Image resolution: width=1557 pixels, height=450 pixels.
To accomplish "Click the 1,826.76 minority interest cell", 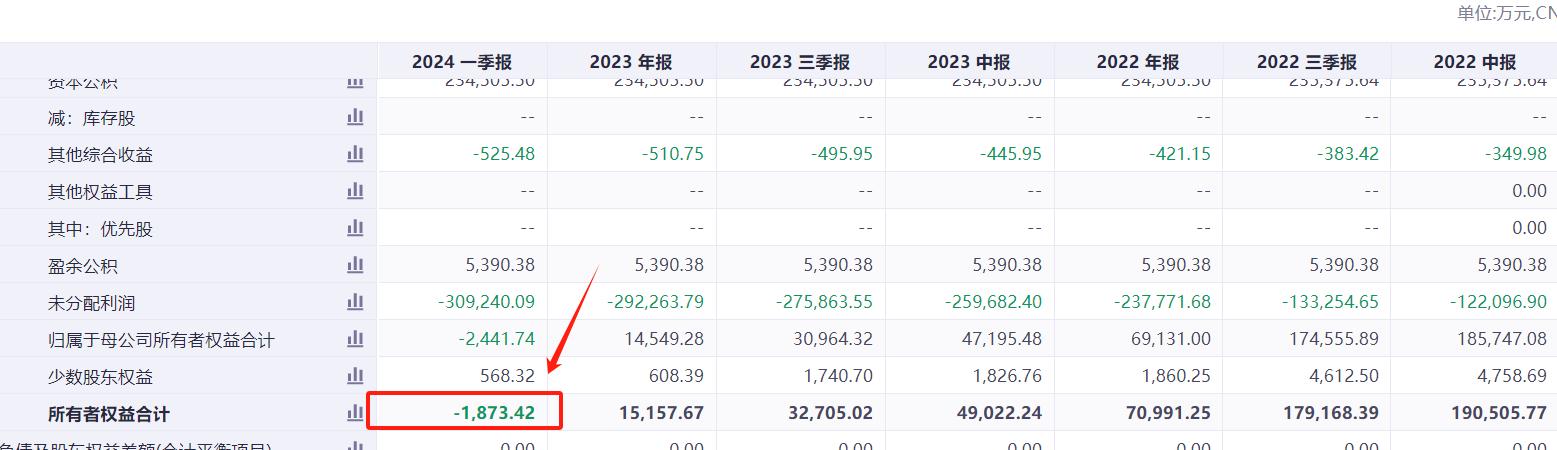I will (1008, 377).
